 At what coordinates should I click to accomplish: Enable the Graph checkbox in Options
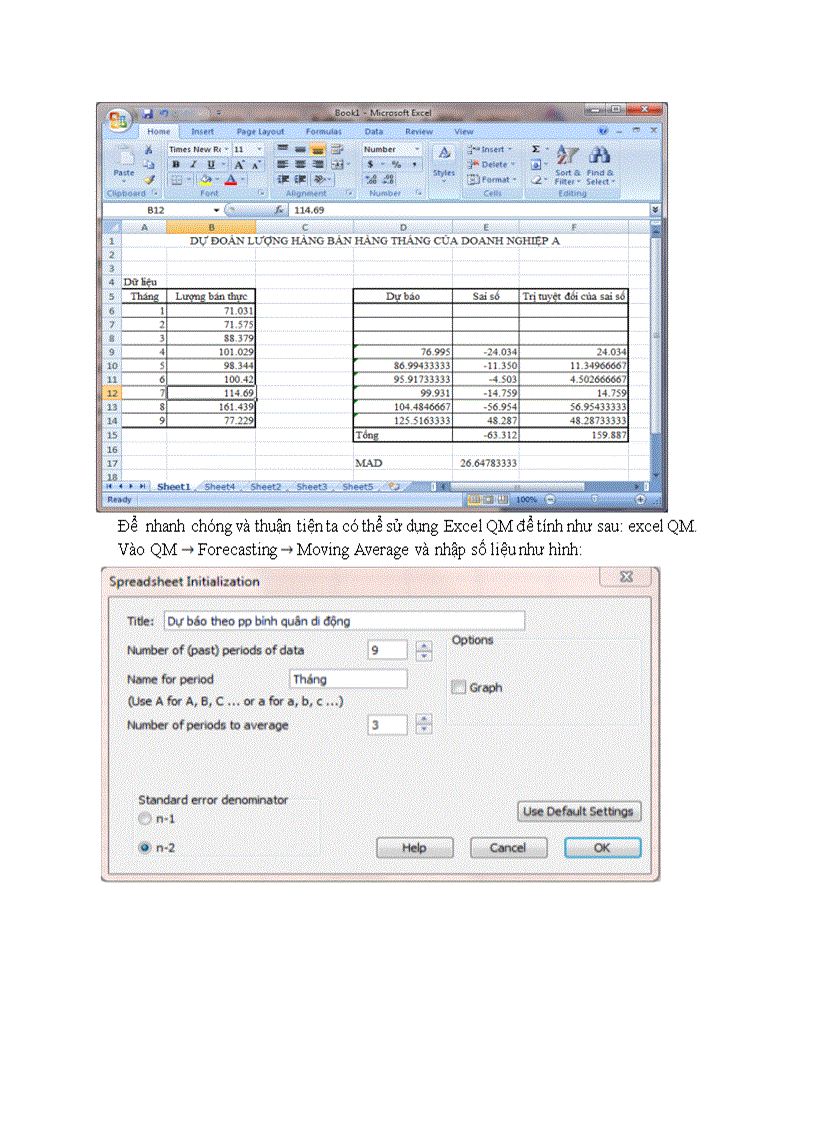[x=459, y=687]
